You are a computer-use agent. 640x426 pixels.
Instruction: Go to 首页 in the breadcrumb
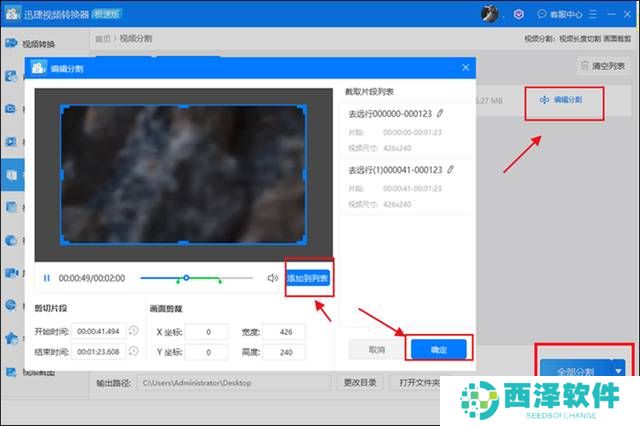tap(103, 38)
